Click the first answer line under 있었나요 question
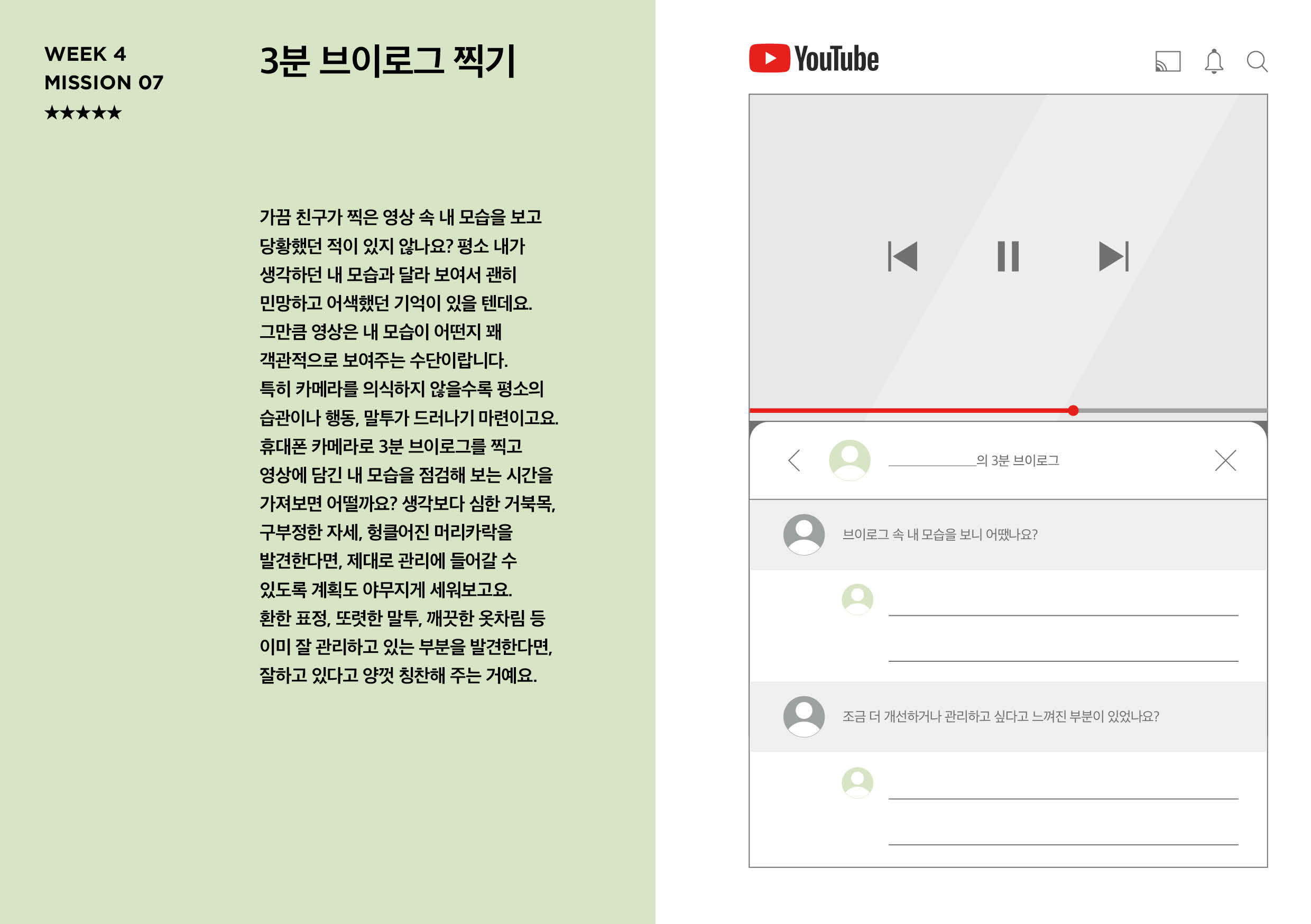The width and height of the screenshot is (1311, 924). click(1063, 798)
